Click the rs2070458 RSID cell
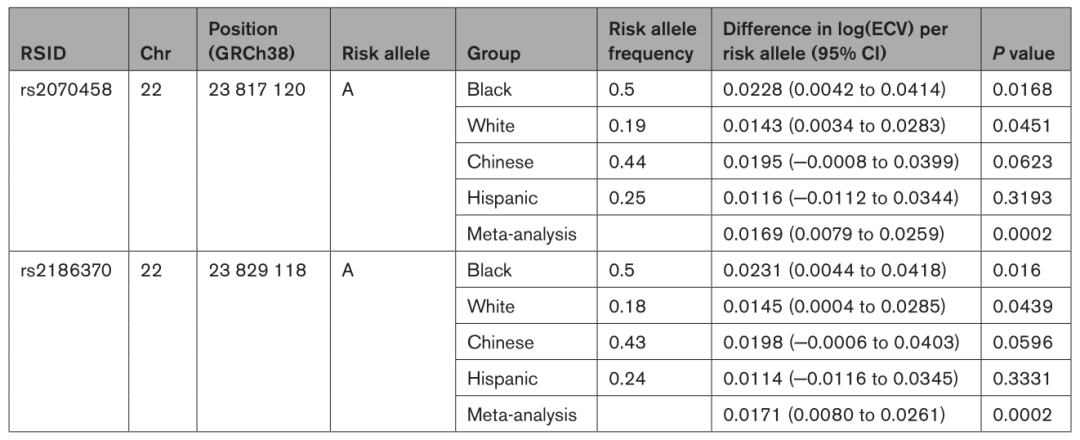The width and height of the screenshot is (1080, 440). [x=66, y=90]
